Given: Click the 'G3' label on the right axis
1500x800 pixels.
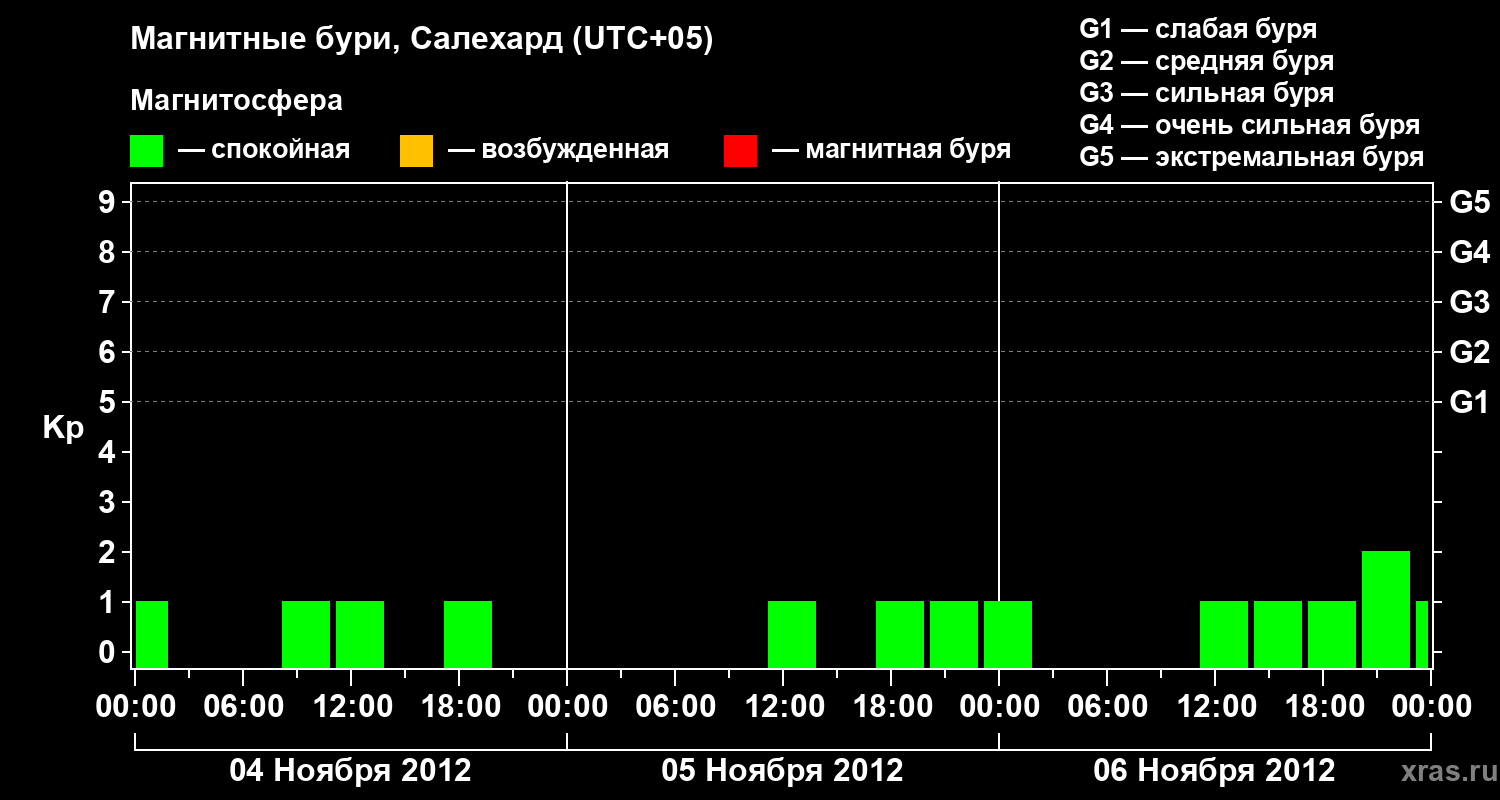Looking at the screenshot, I should click(1469, 302).
